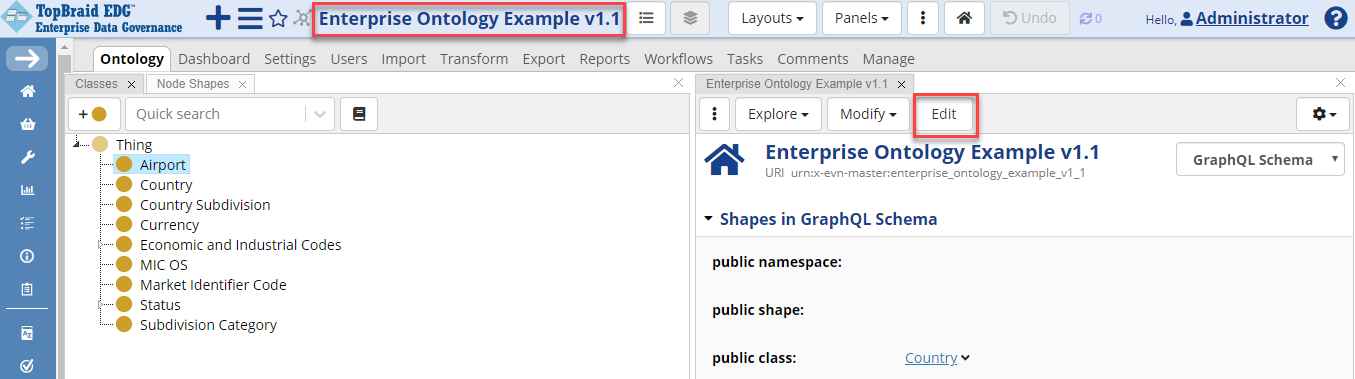Screen dimensions: 1355x379
Task: Open the Comments tab
Action: (x=813, y=59)
